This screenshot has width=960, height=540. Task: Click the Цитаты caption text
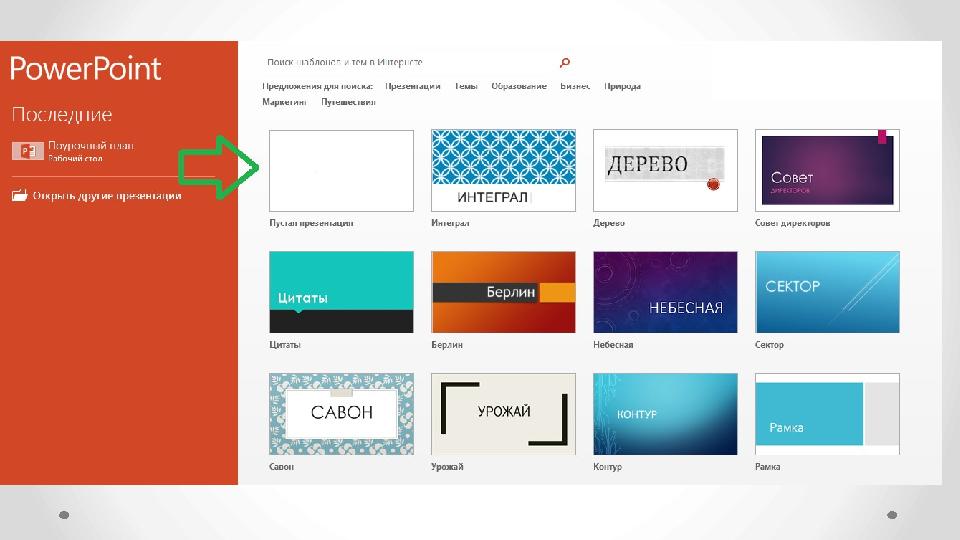(x=285, y=345)
